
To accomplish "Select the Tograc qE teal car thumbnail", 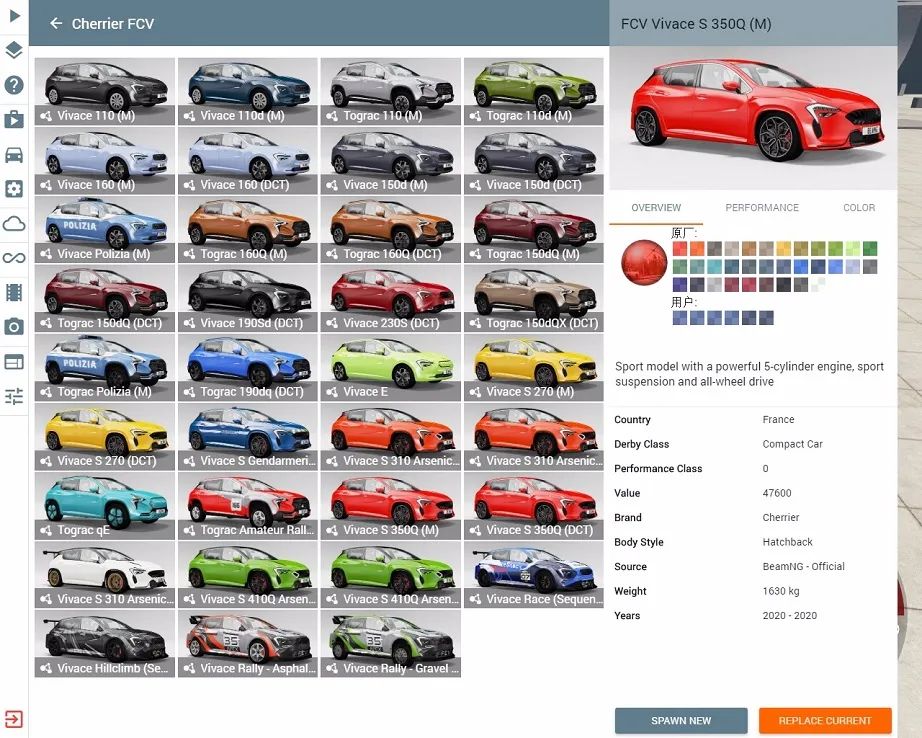I will pyautogui.click(x=105, y=505).
